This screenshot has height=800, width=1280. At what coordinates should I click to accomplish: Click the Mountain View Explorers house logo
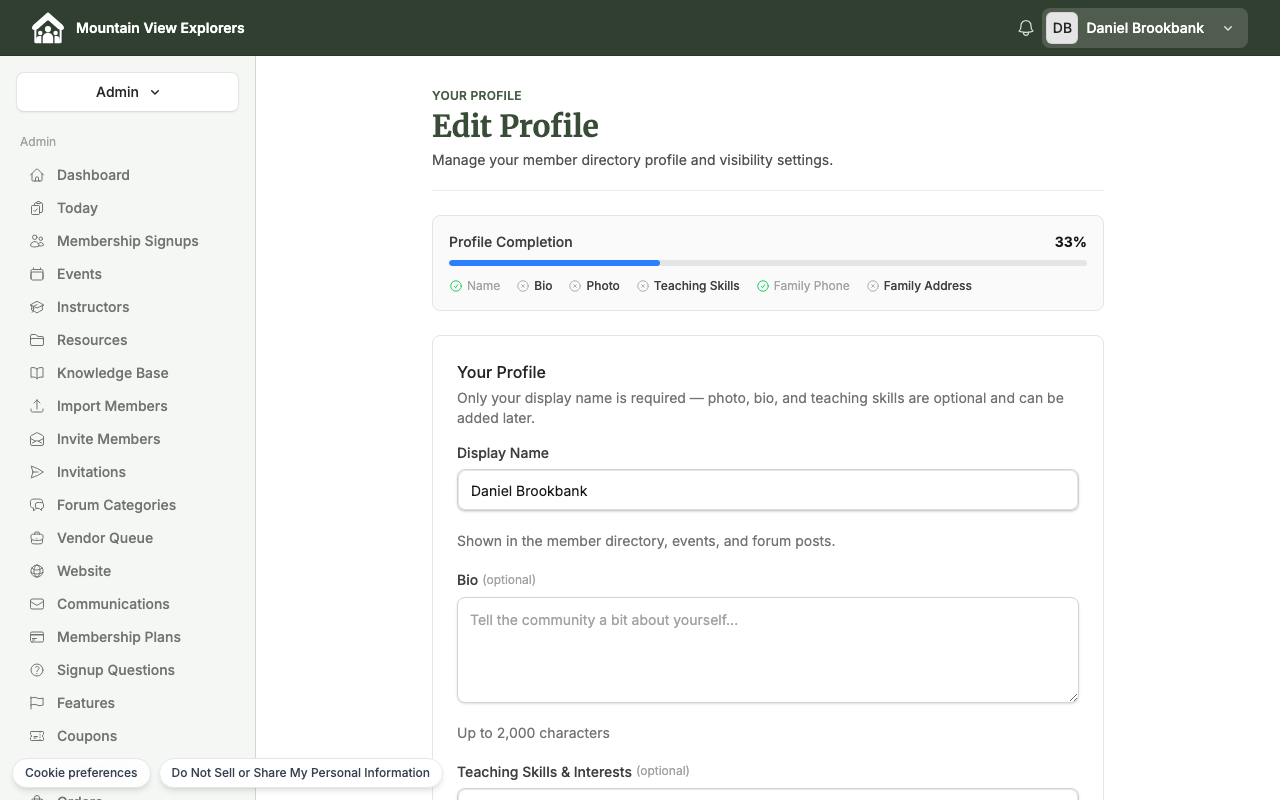tap(47, 28)
